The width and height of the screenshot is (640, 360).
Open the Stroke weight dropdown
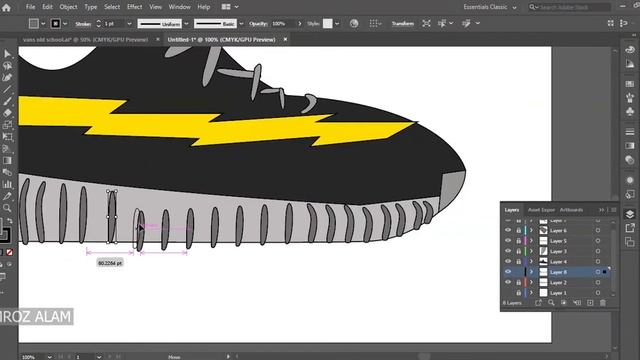pyautogui.click(x=129, y=24)
